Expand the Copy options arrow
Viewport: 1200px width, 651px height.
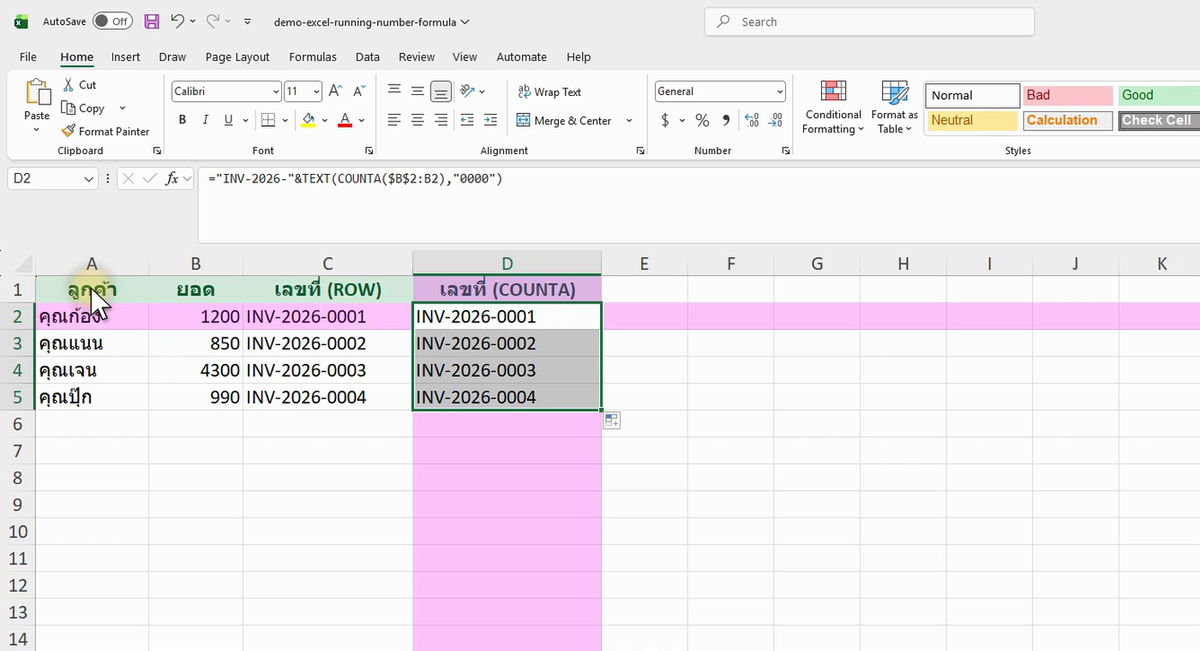tap(122, 108)
